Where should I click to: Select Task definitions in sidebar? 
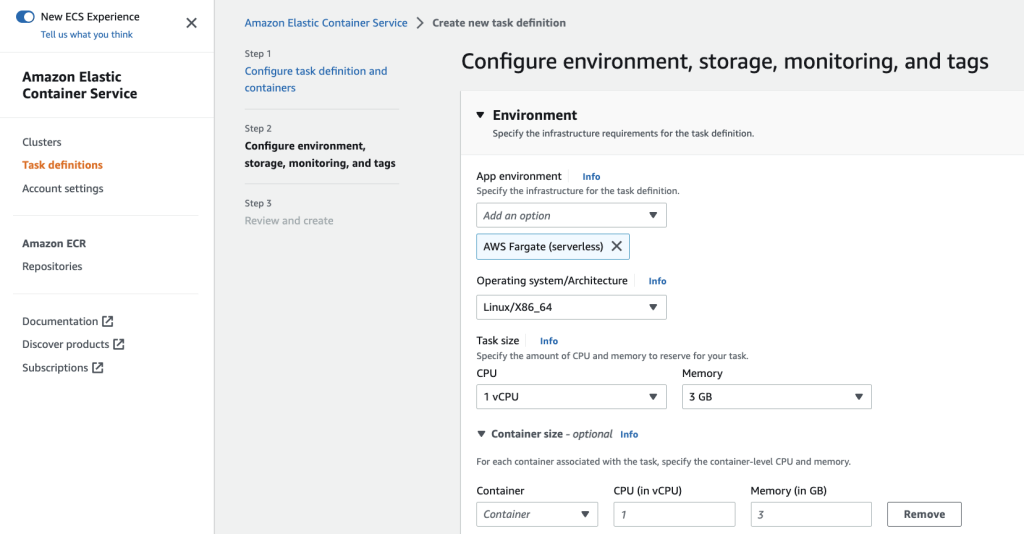(x=62, y=165)
